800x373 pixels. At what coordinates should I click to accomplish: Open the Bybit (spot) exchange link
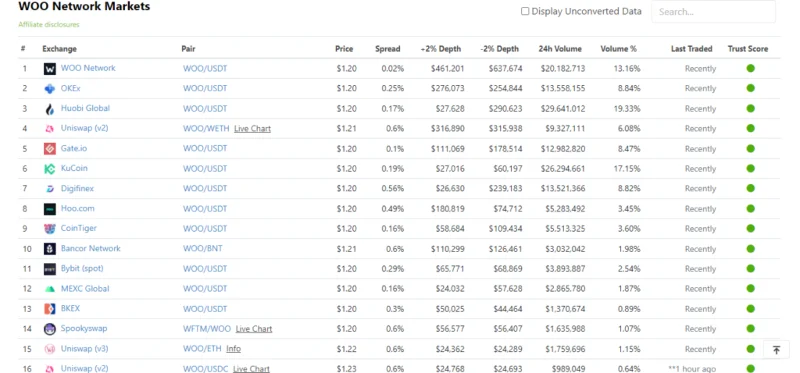pos(82,268)
